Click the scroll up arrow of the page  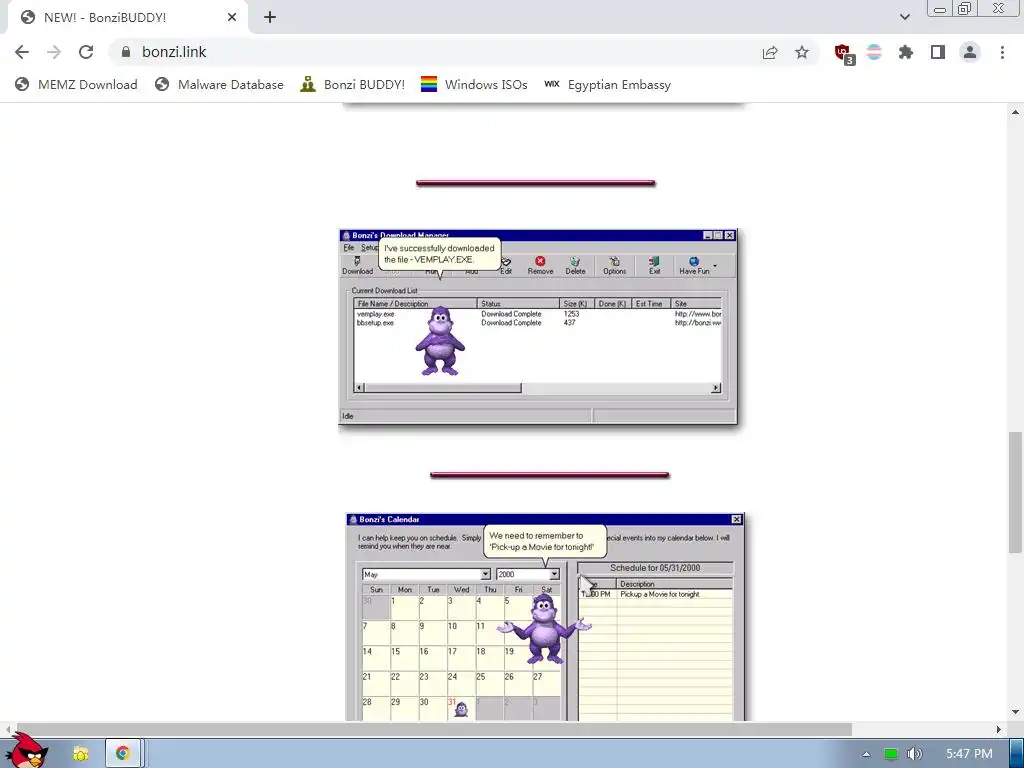(1015, 112)
